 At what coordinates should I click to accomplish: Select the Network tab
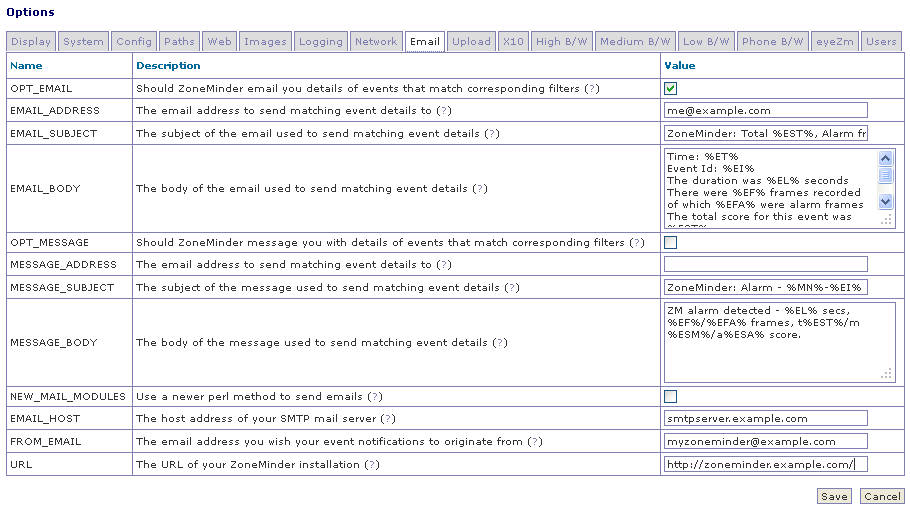coord(375,42)
